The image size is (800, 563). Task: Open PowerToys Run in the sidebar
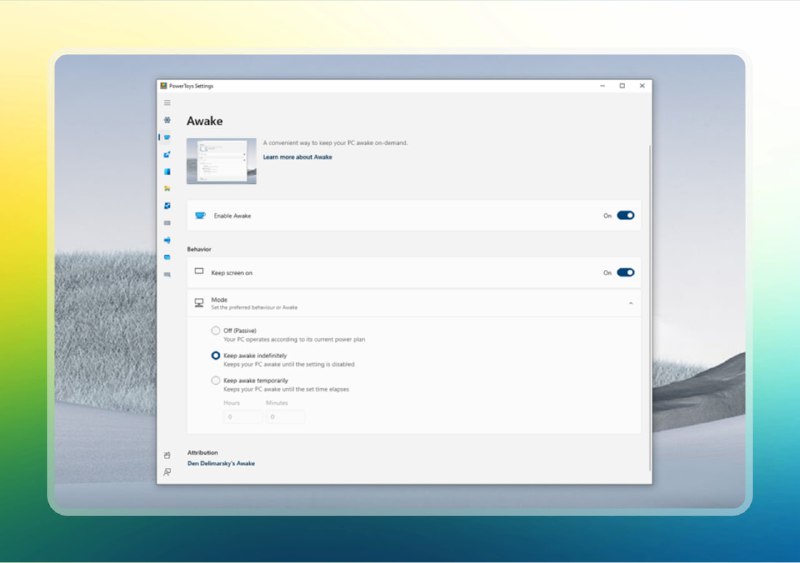(167, 257)
